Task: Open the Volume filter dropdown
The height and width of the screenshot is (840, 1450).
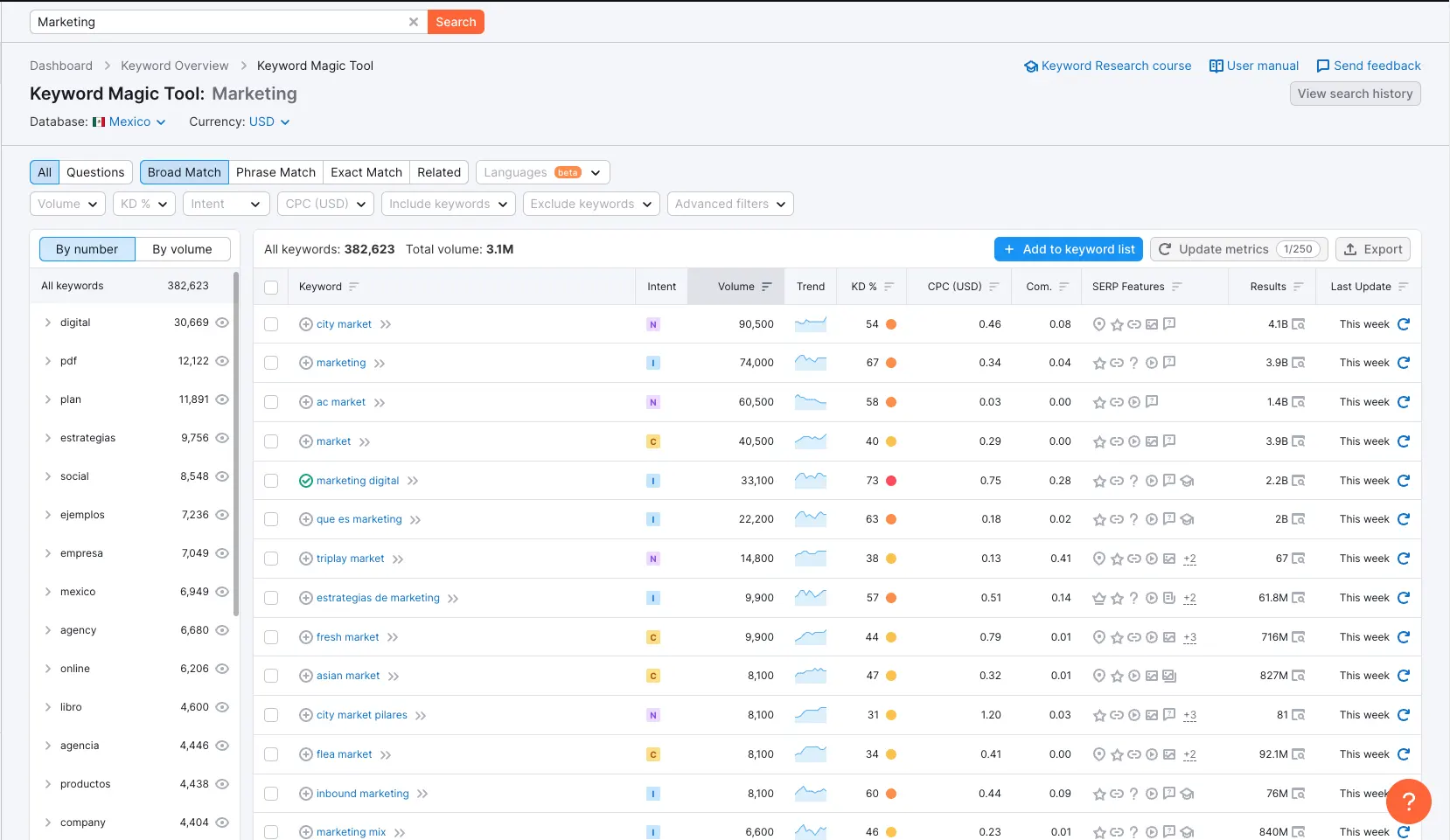Action: click(67, 204)
